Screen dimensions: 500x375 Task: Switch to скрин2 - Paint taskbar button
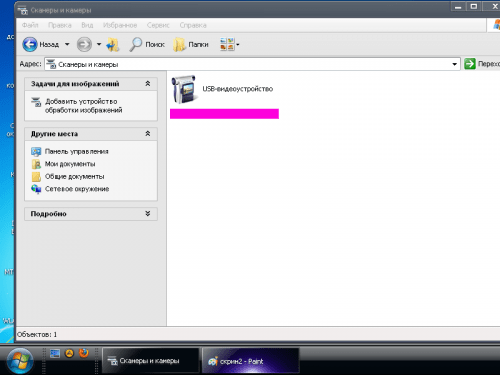coord(250,361)
